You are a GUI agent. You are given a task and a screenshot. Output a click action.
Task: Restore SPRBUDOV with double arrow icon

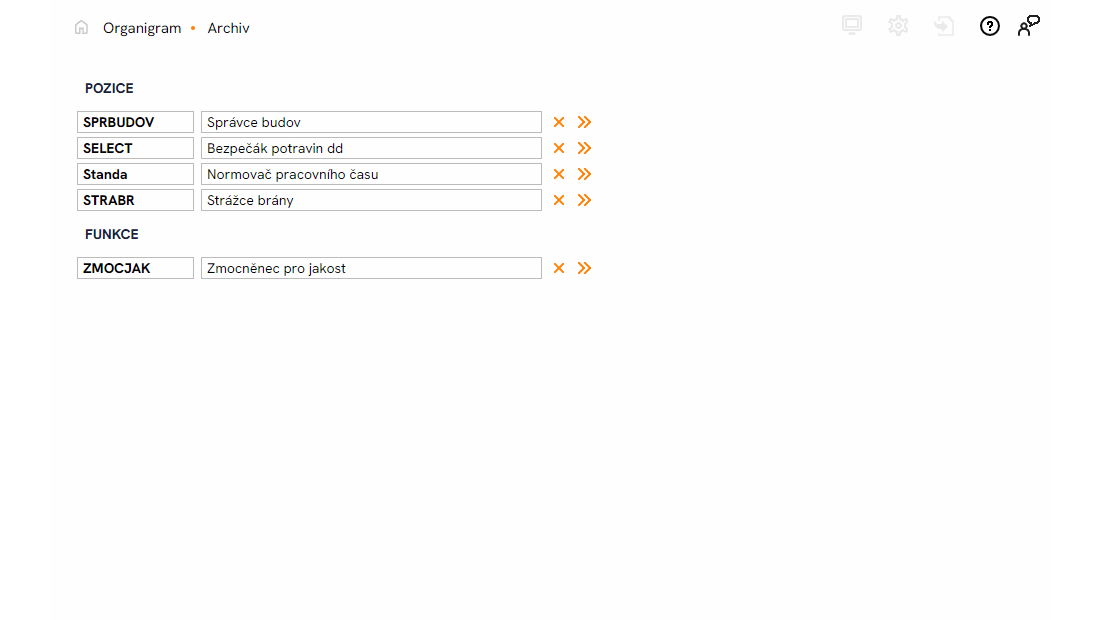585,122
